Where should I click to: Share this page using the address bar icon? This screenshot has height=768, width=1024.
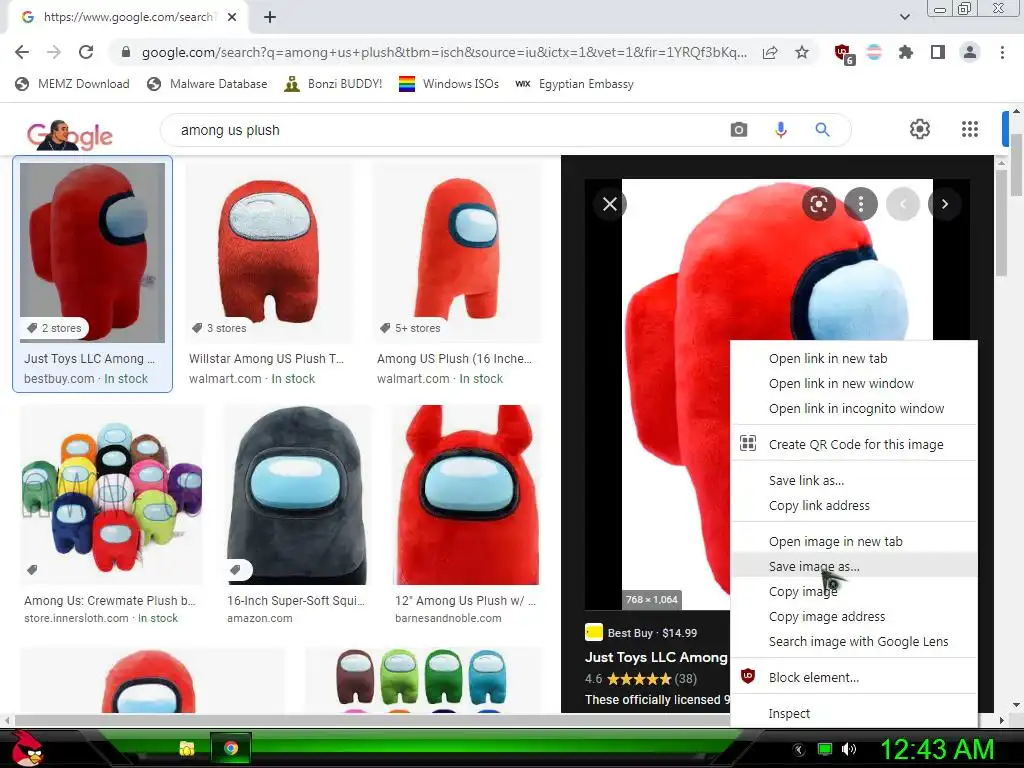[x=770, y=52]
